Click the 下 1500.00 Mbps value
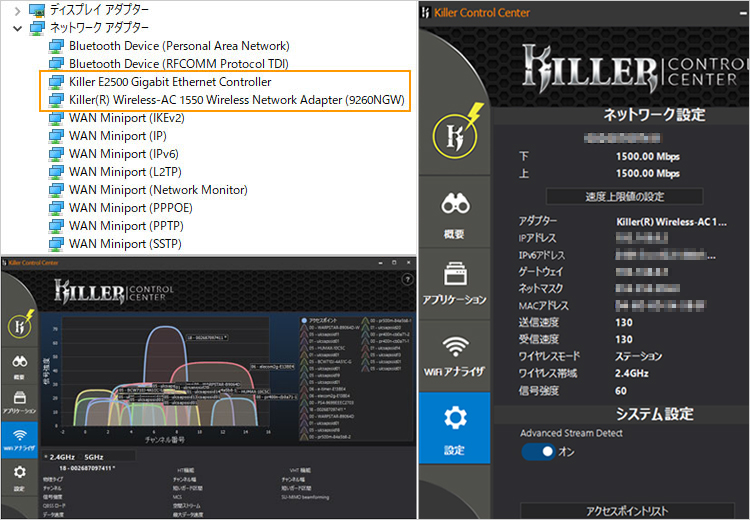 (648, 156)
